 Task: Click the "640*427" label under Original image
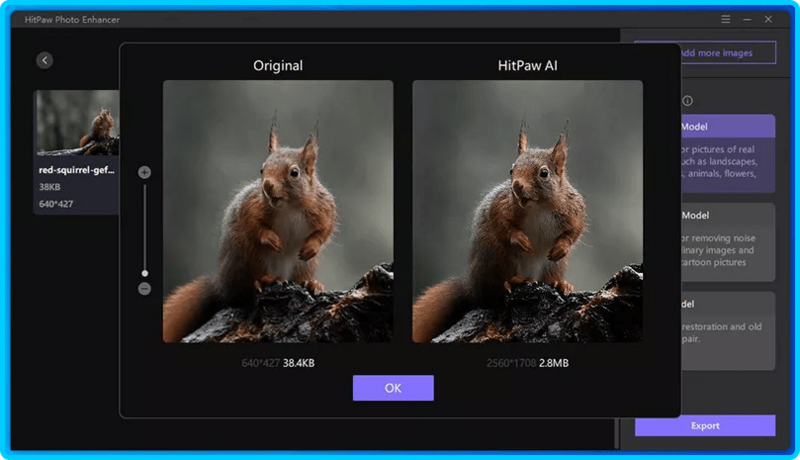point(261,363)
